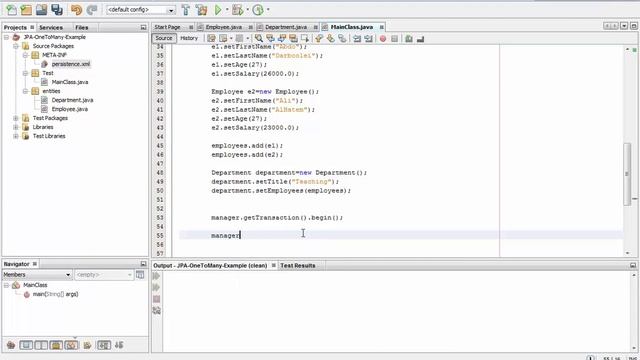640x360 pixels.
Task: Switch to the Services tab
Action: [x=51, y=27]
